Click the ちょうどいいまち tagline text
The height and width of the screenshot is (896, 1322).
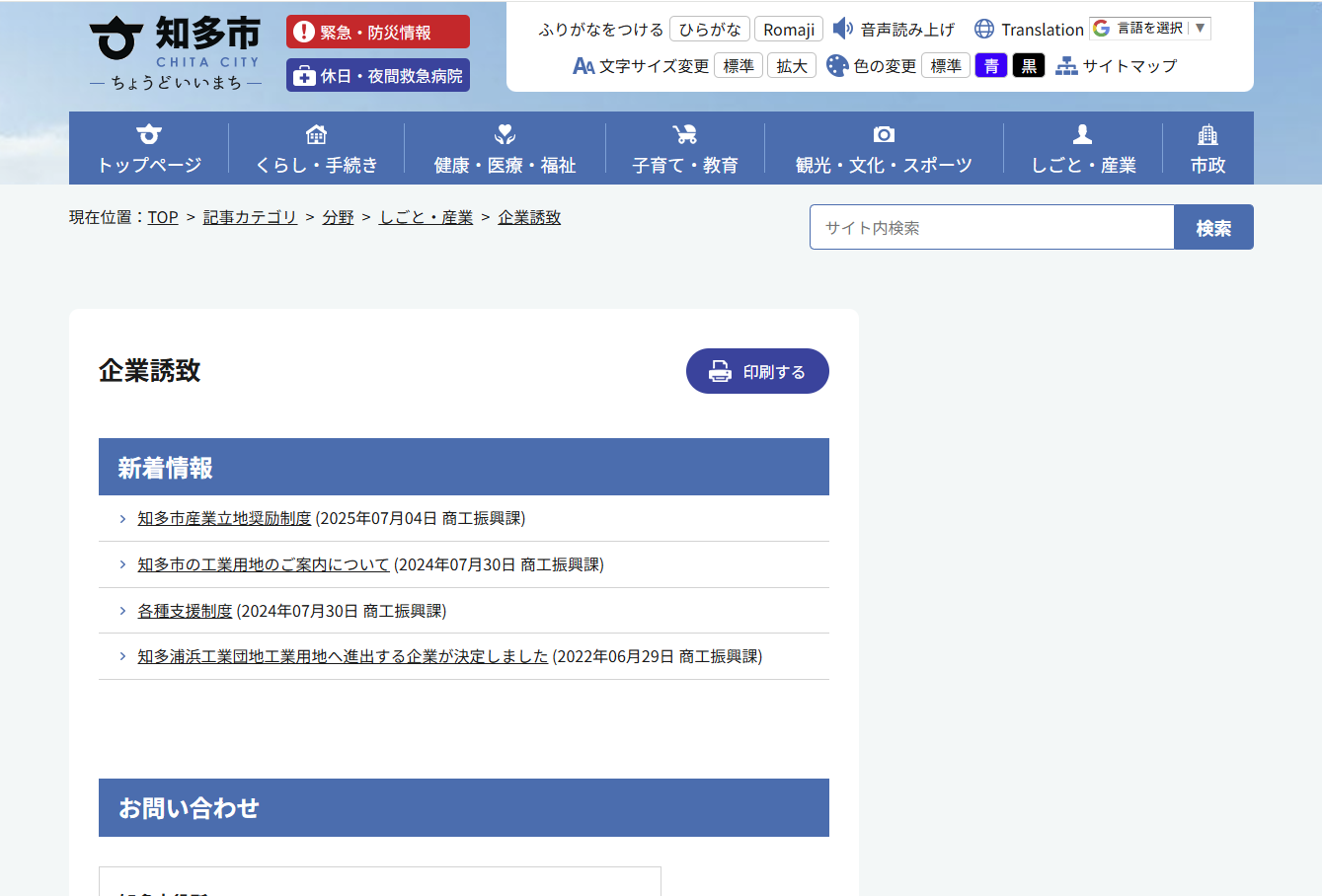click(176, 83)
